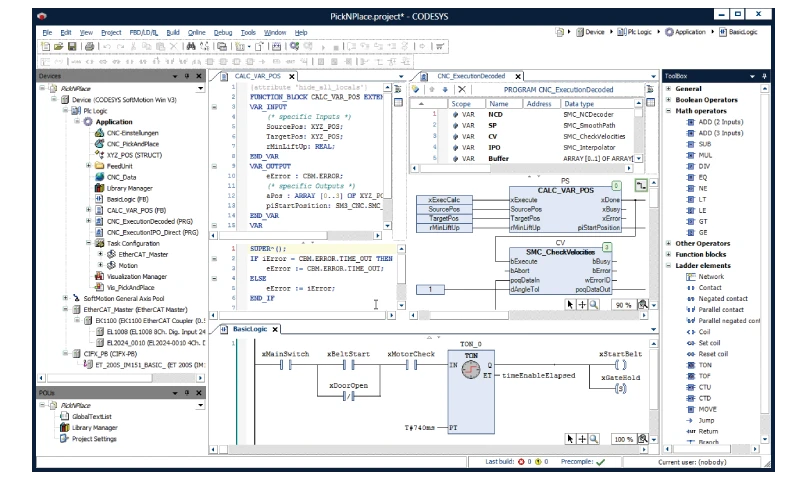
Task: Select the TON_0 function block
Action: 470,392
